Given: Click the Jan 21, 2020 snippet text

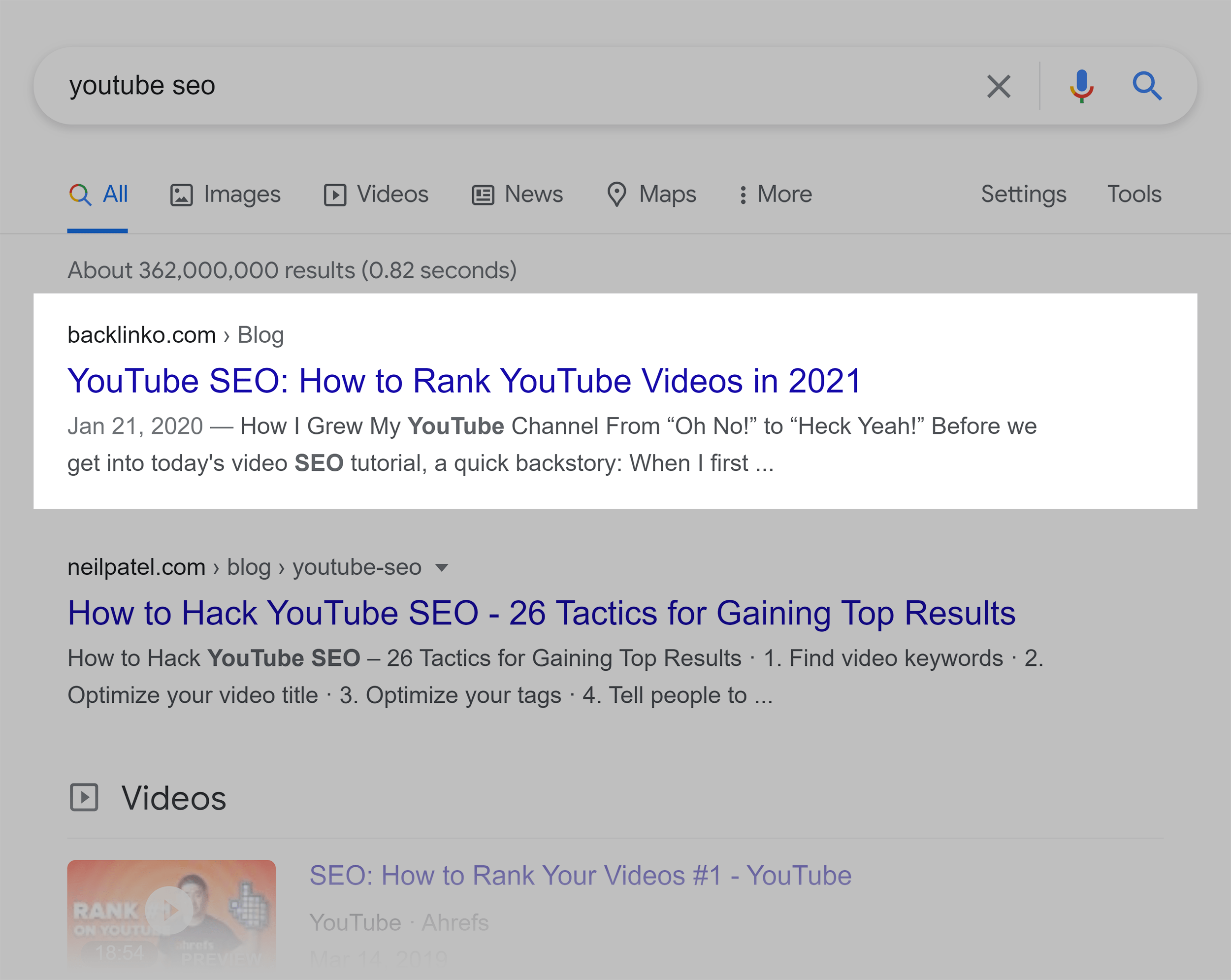Looking at the screenshot, I should click(135, 426).
